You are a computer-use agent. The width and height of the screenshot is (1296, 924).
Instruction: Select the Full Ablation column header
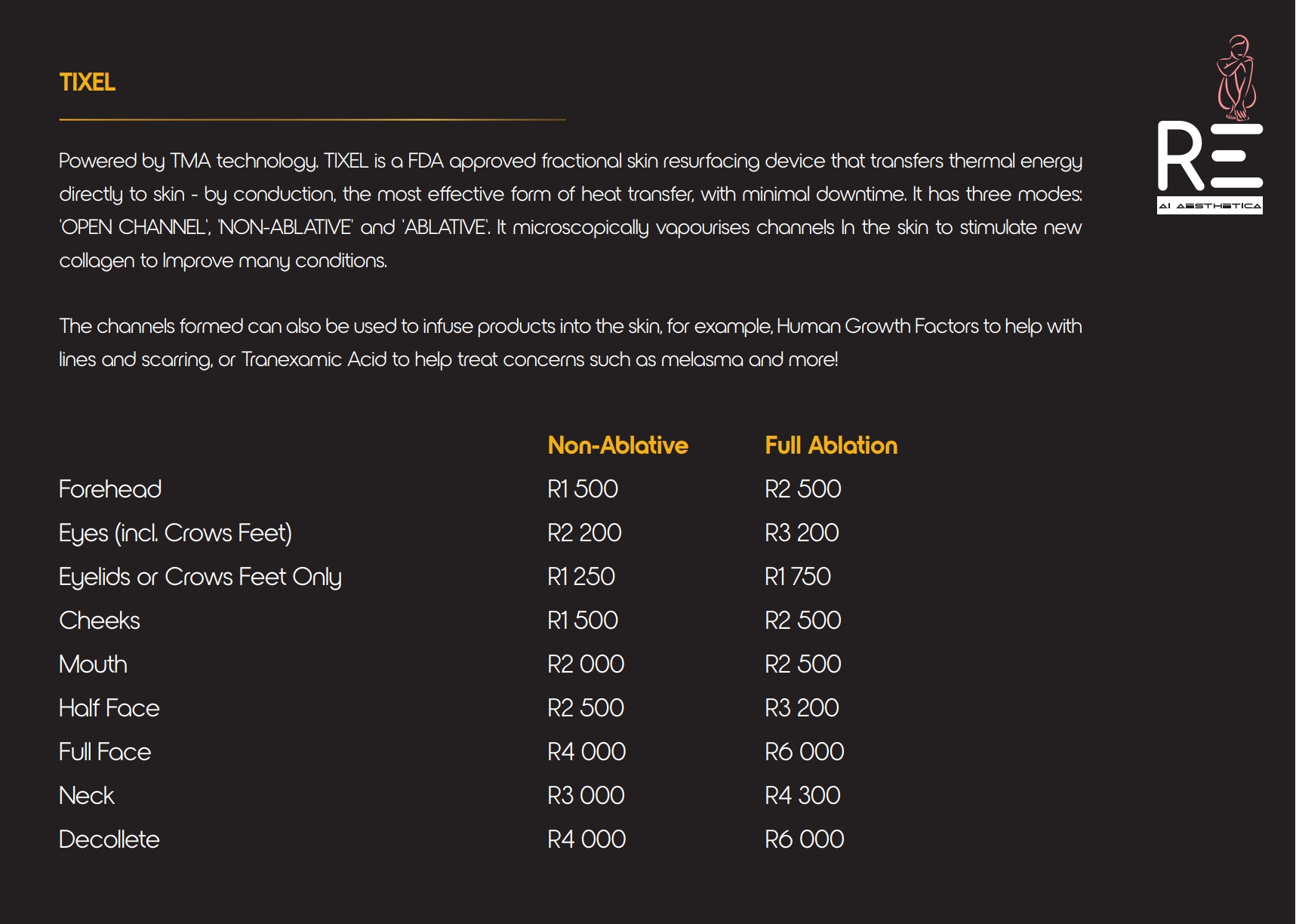click(x=831, y=445)
